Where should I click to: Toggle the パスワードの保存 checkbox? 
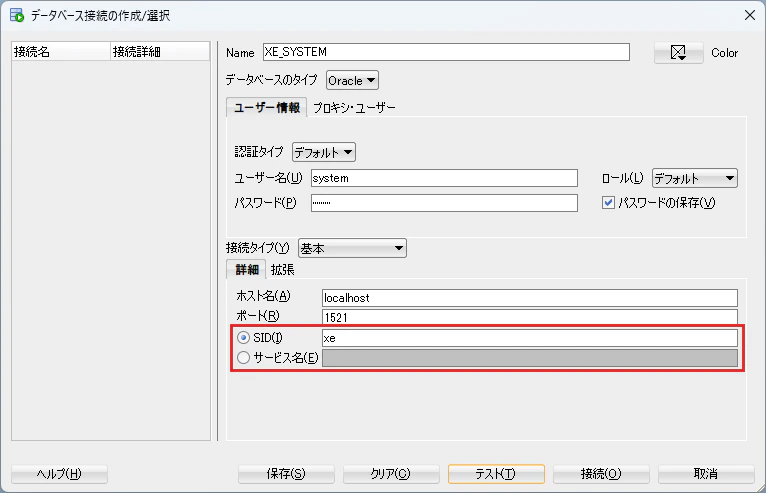coord(608,202)
